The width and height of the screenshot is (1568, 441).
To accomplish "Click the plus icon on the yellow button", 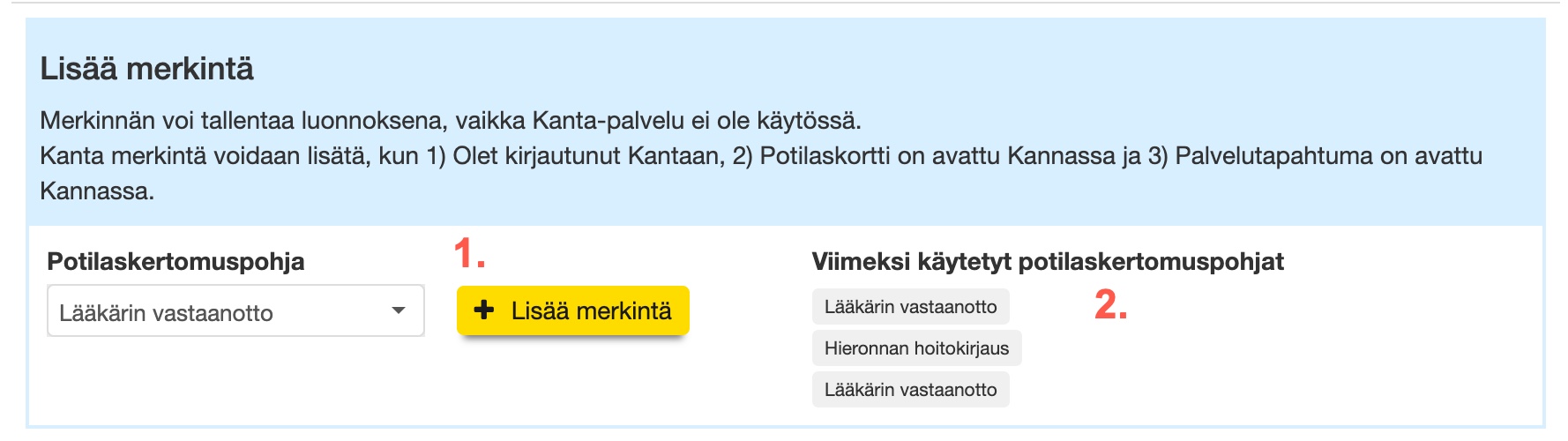I will [483, 310].
